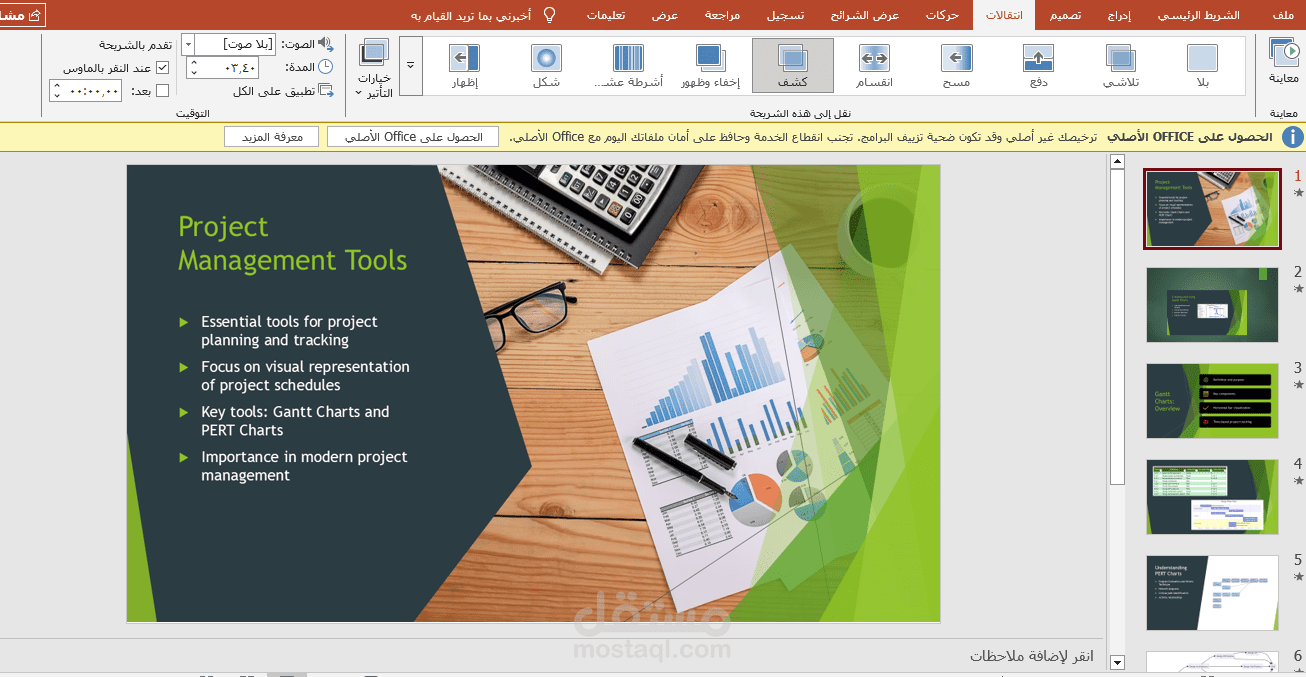Click the share (مشاركة) button

tap(22, 15)
